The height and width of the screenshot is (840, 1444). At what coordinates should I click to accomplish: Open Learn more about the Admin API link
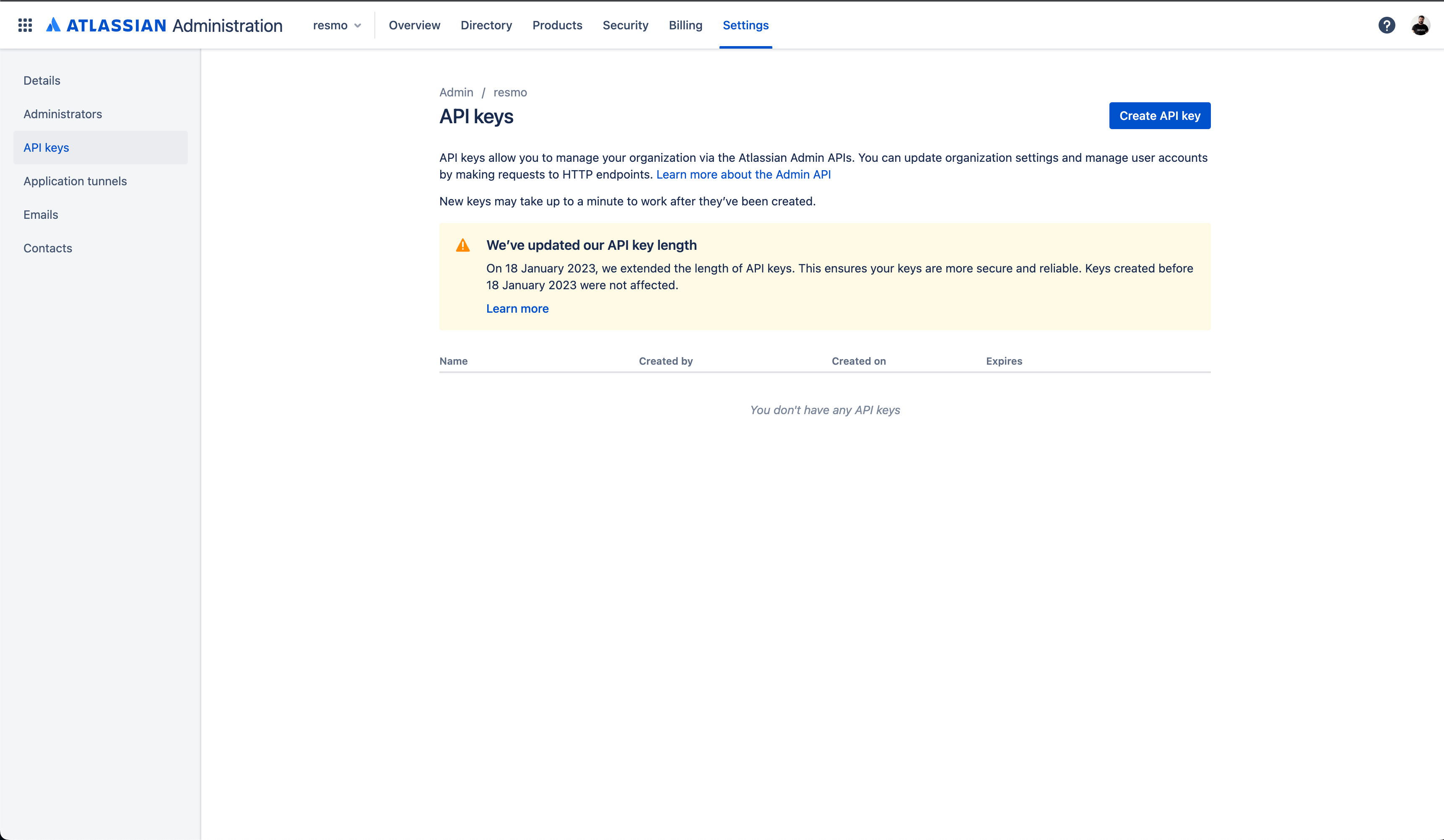[743, 175]
